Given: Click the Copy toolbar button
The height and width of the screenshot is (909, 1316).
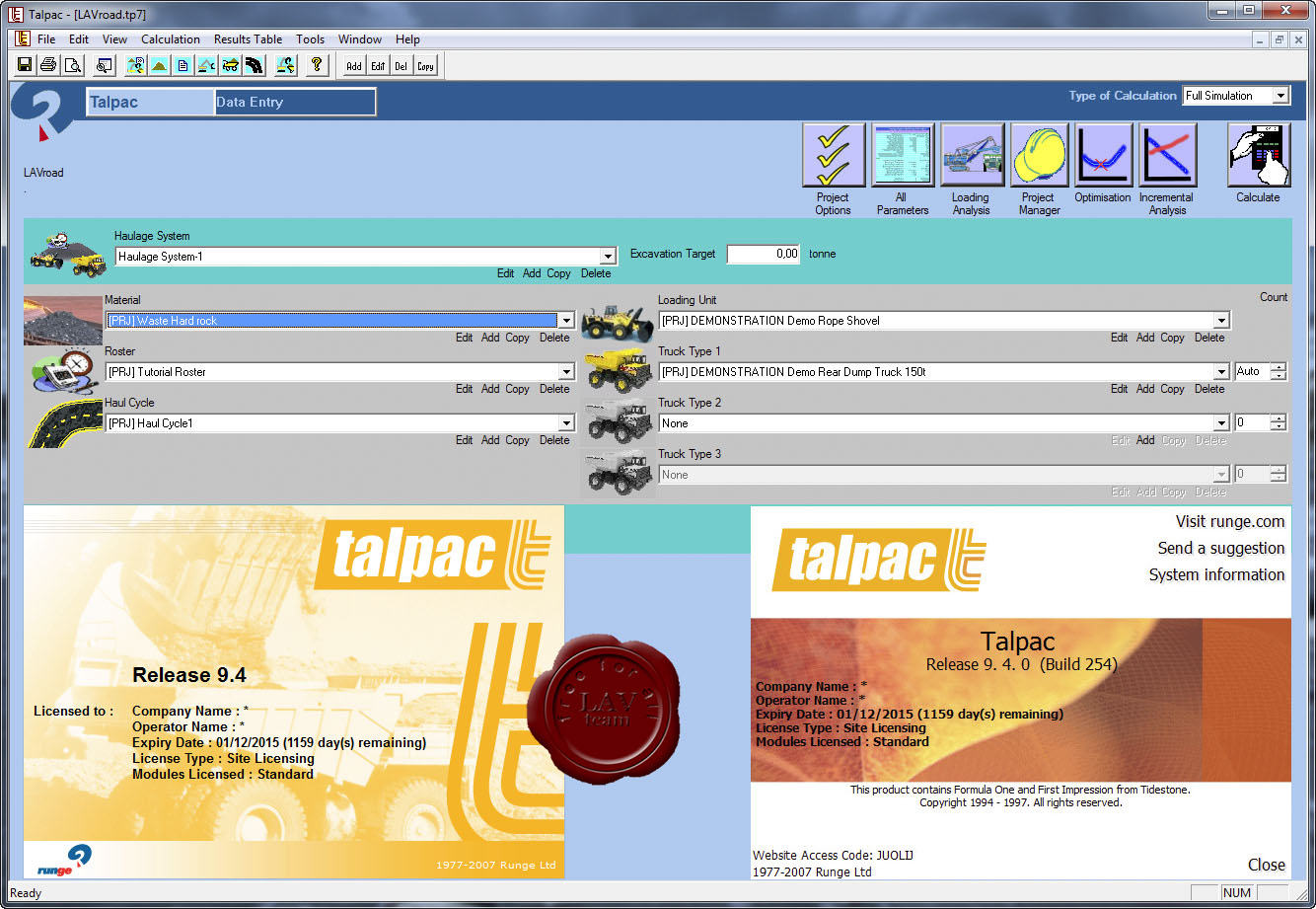Looking at the screenshot, I should pyautogui.click(x=425, y=66).
